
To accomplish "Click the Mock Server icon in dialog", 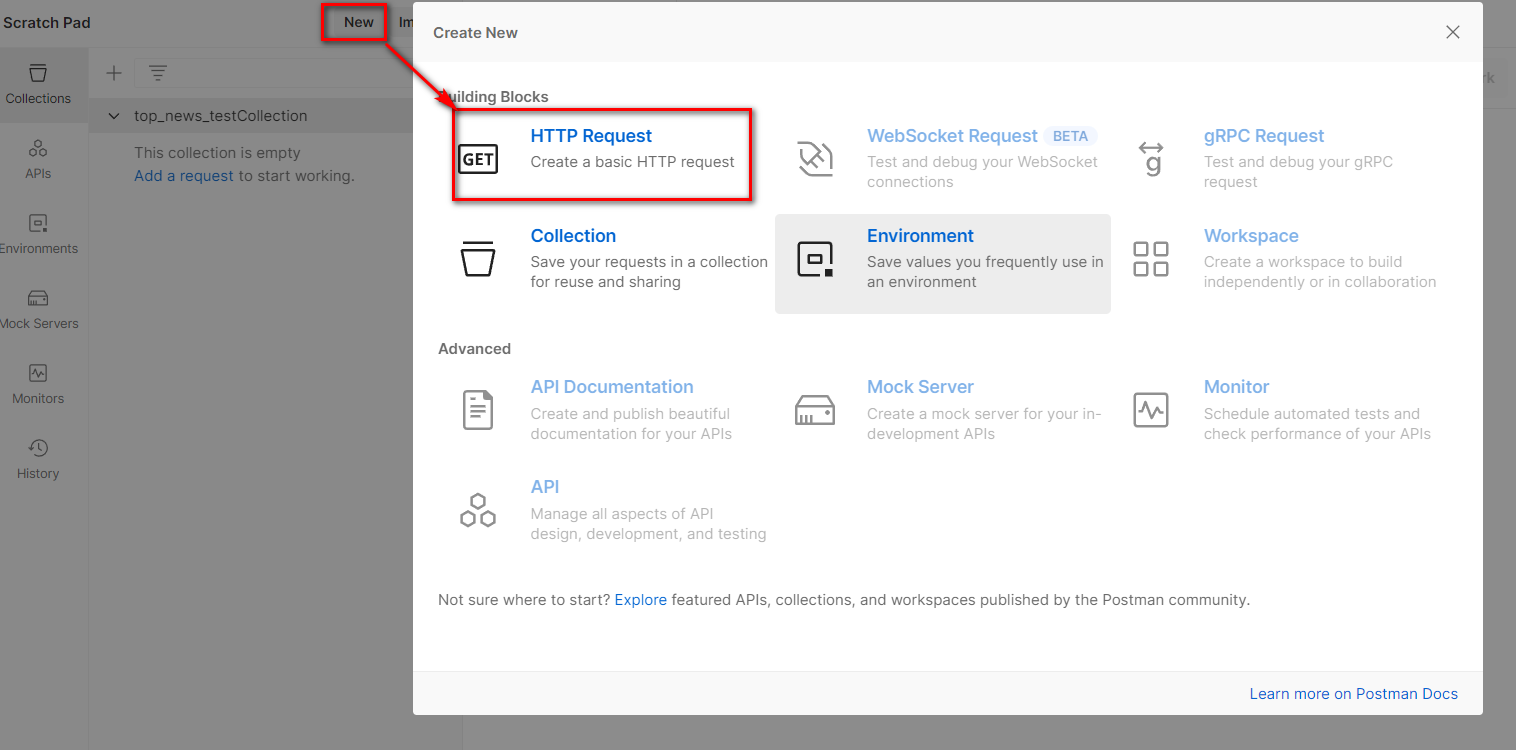I will [815, 410].
